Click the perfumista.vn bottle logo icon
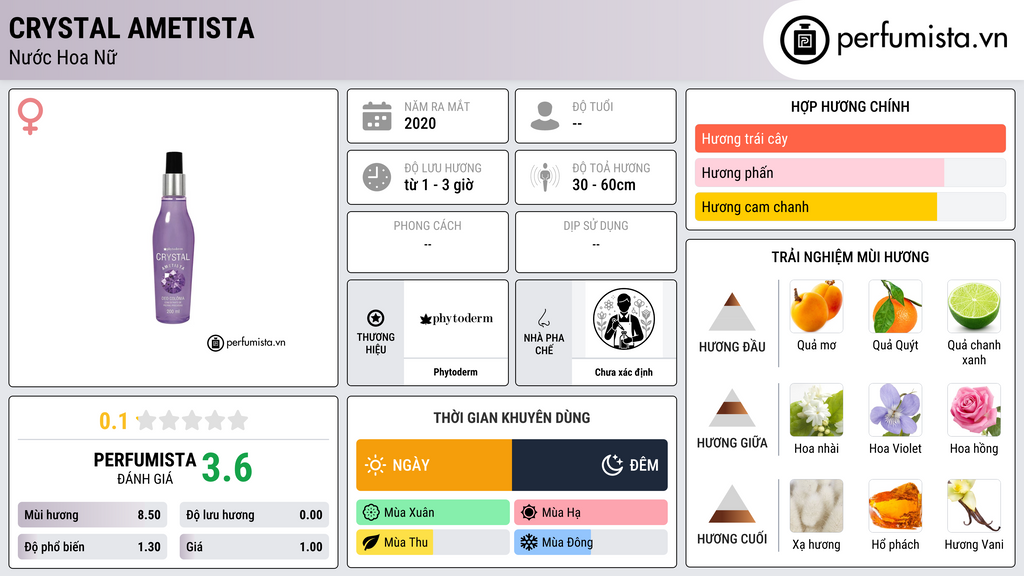 coord(804,40)
